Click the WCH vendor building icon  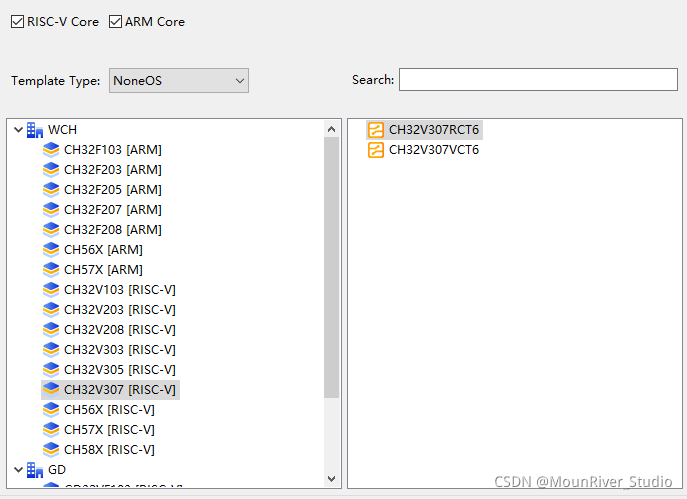pyautogui.click(x=35, y=130)
